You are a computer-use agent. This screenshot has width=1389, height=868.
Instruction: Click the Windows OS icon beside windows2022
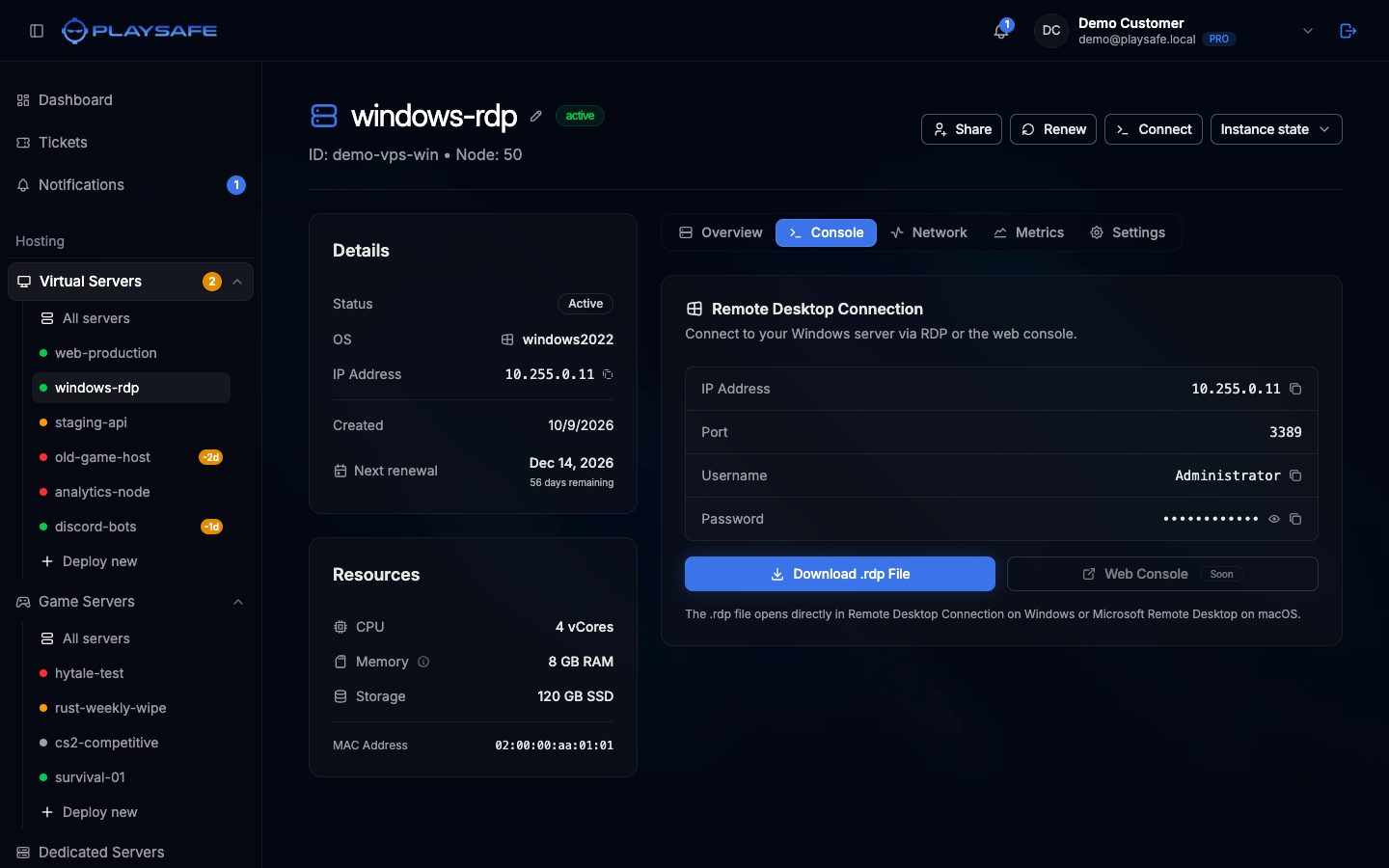pyautogui.click(x=507, y=339)
